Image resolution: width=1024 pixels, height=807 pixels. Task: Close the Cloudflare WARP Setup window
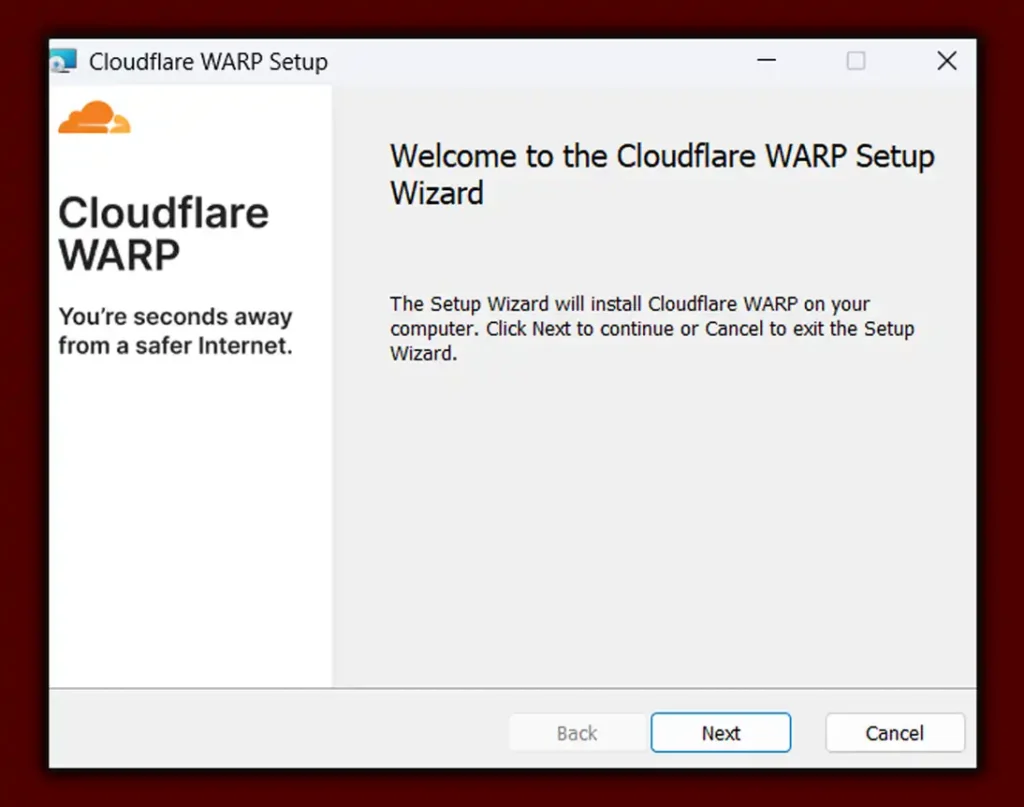point(946,61)
